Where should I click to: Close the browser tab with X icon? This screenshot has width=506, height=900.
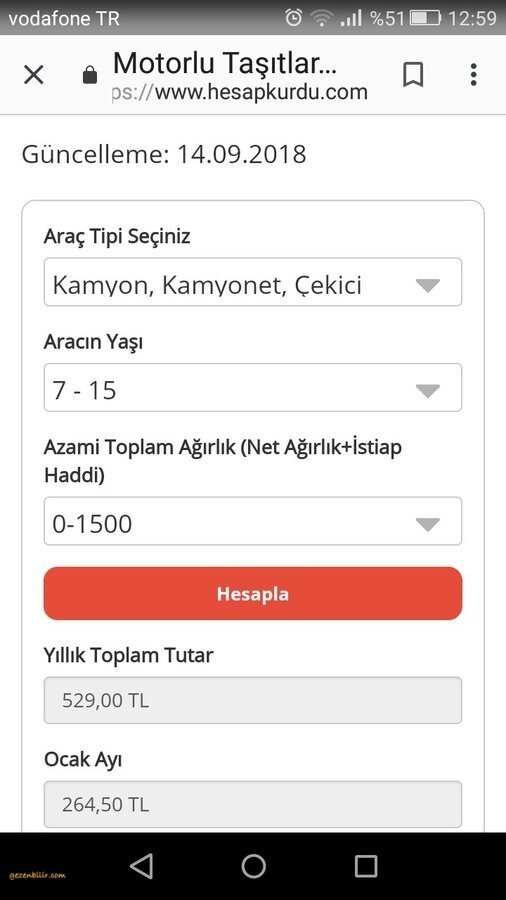click(33, 75)
